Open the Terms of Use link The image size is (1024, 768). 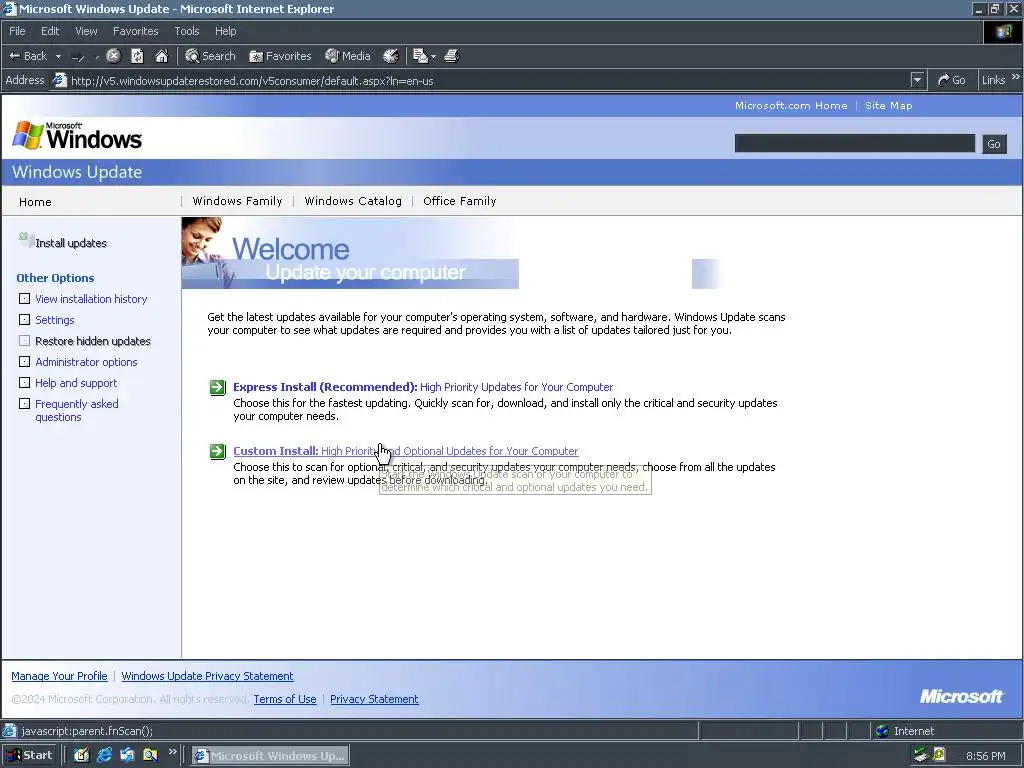(285, 699)
